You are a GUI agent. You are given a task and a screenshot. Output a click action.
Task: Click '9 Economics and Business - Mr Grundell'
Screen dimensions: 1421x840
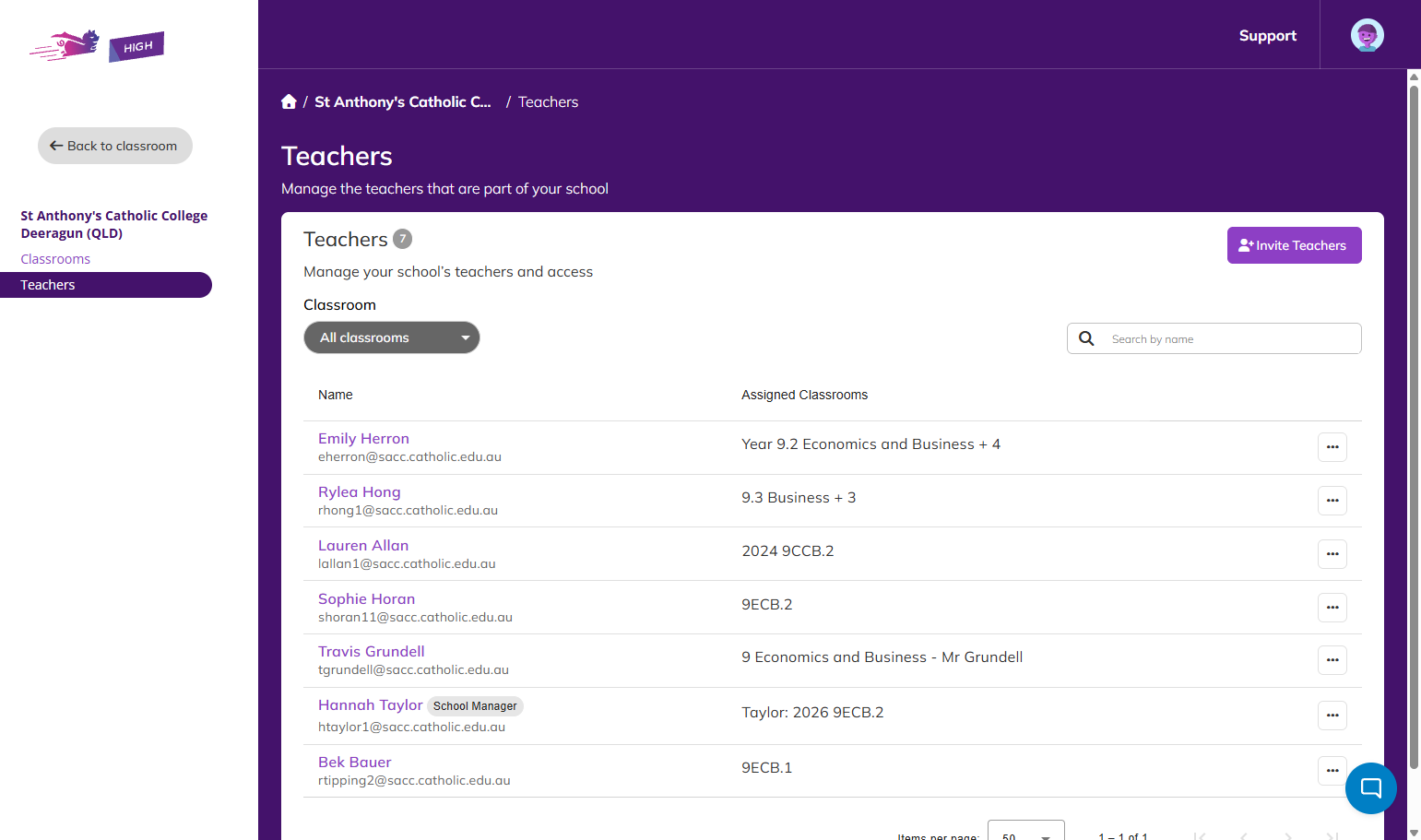pyautogui.click(x=882, y=657)
